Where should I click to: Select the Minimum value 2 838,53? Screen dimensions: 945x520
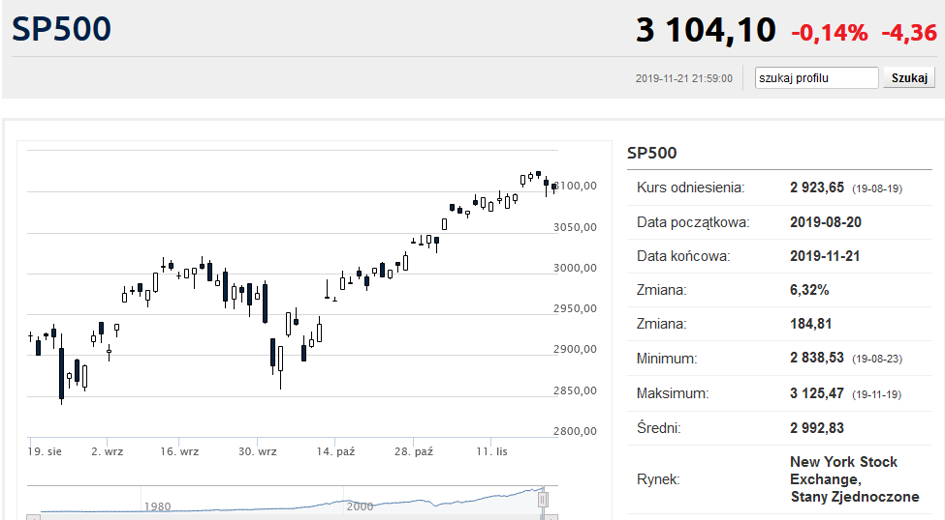click(x=817, y=358)
